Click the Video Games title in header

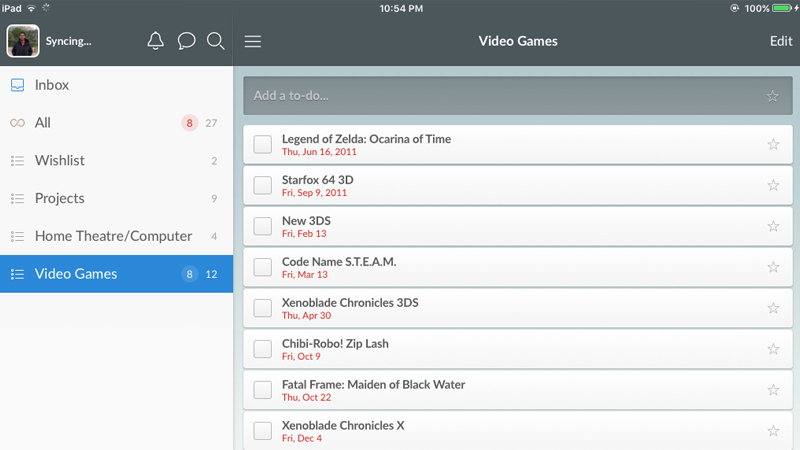tap(518, 41)
